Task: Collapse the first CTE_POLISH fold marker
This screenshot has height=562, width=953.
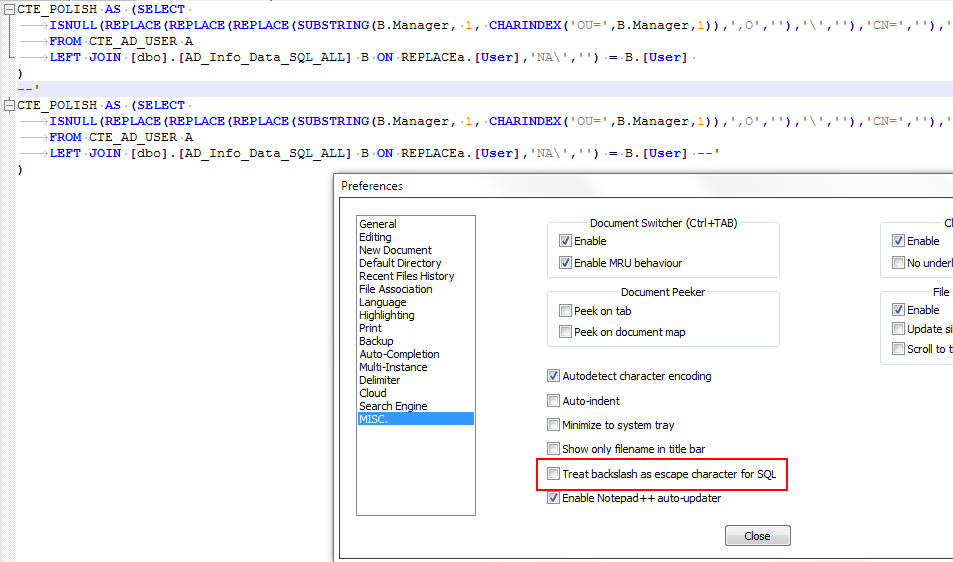Action: point(9,10)
